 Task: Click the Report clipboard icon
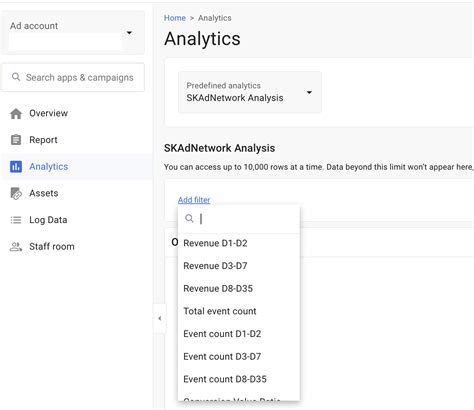[16, 140]
